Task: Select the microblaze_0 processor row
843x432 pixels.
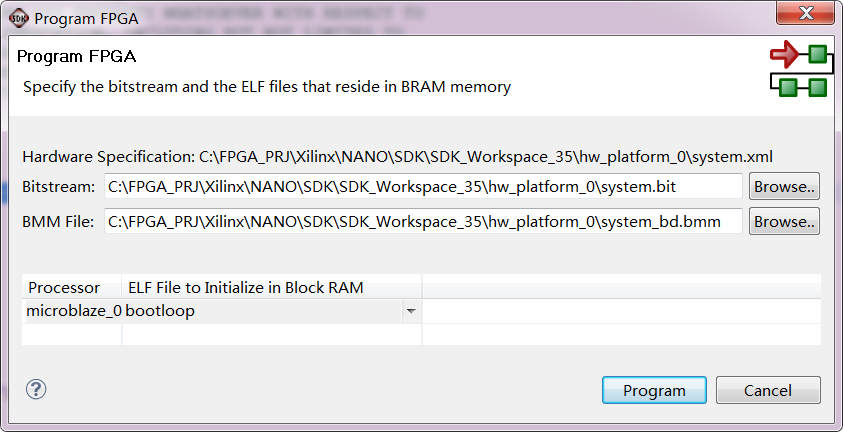Action: tap(73, 311)
